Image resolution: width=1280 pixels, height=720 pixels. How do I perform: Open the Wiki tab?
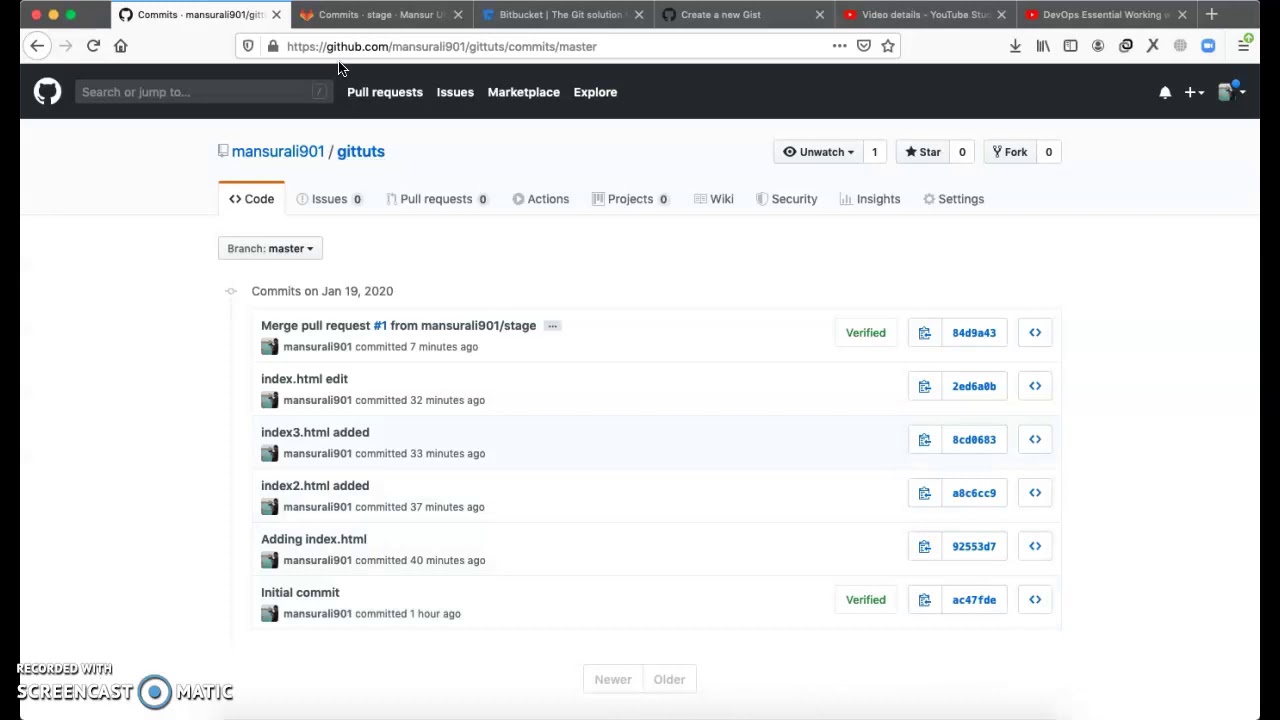(714, 199)
